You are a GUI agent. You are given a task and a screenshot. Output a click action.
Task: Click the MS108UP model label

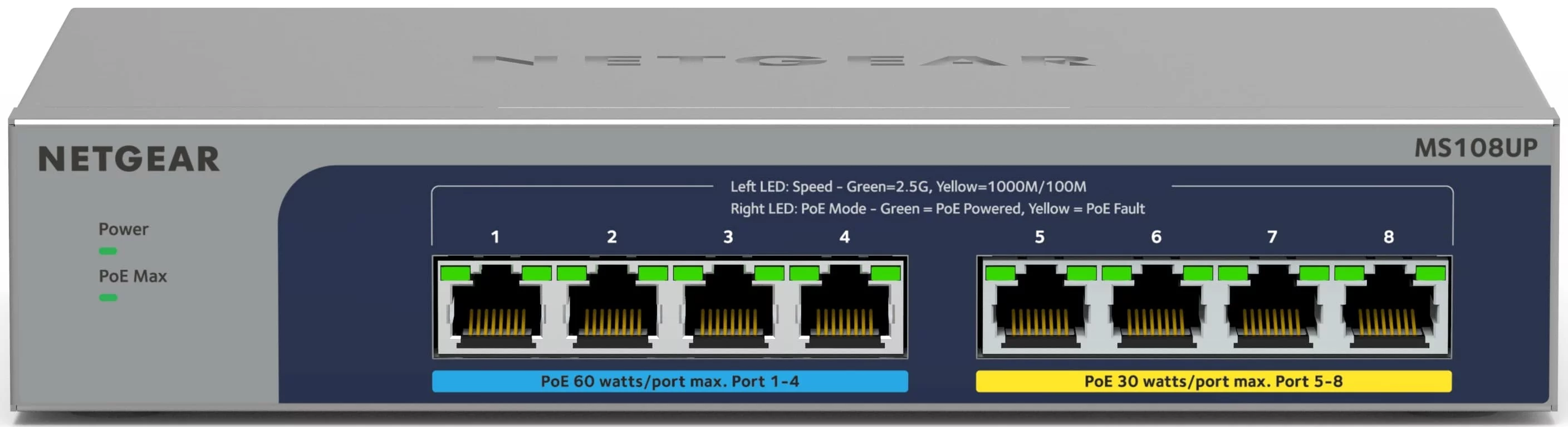point(1476,148)
